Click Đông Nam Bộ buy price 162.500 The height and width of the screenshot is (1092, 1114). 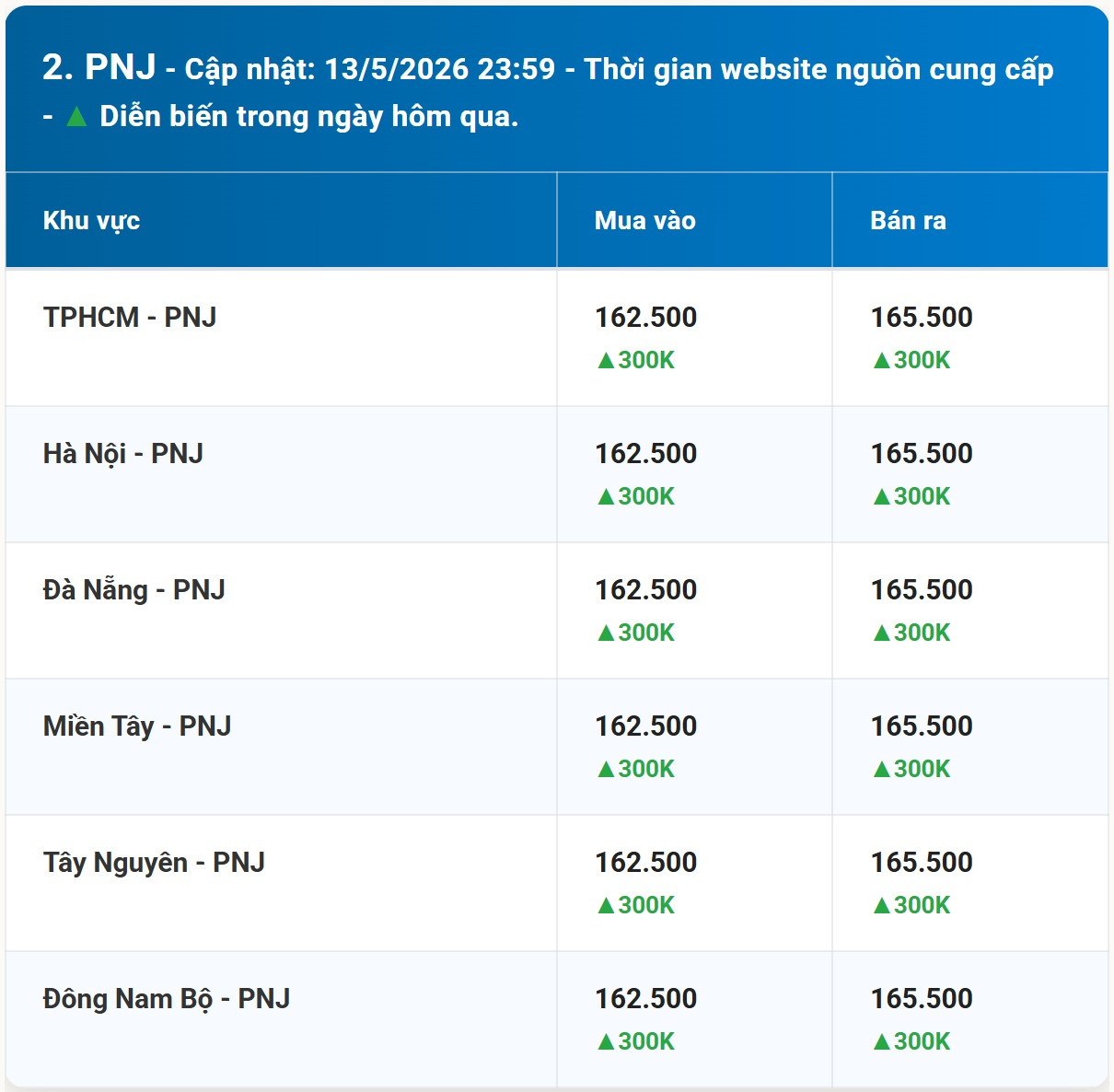tap(645, 999)
